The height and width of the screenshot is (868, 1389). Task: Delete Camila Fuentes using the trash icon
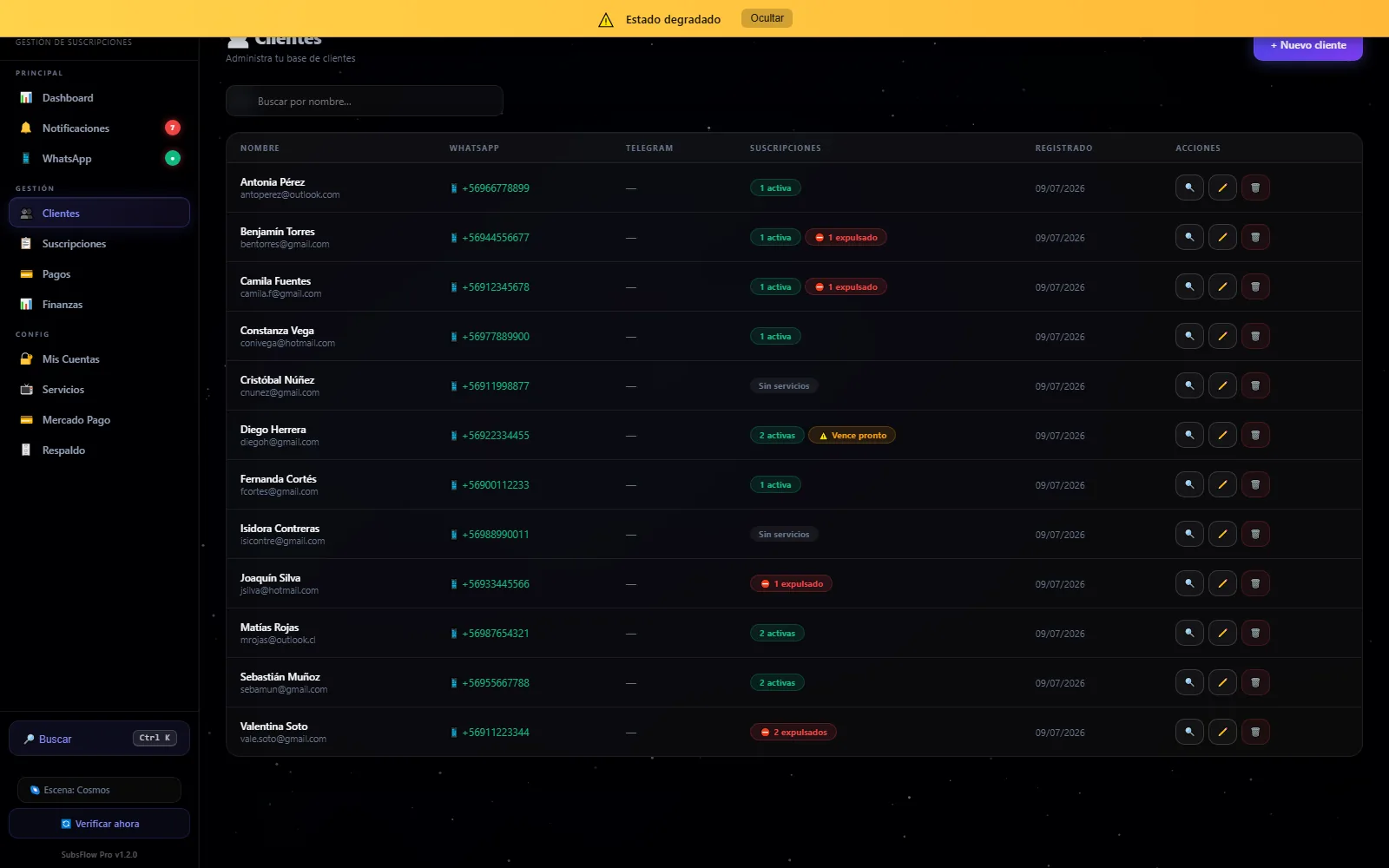point(1255,286)
